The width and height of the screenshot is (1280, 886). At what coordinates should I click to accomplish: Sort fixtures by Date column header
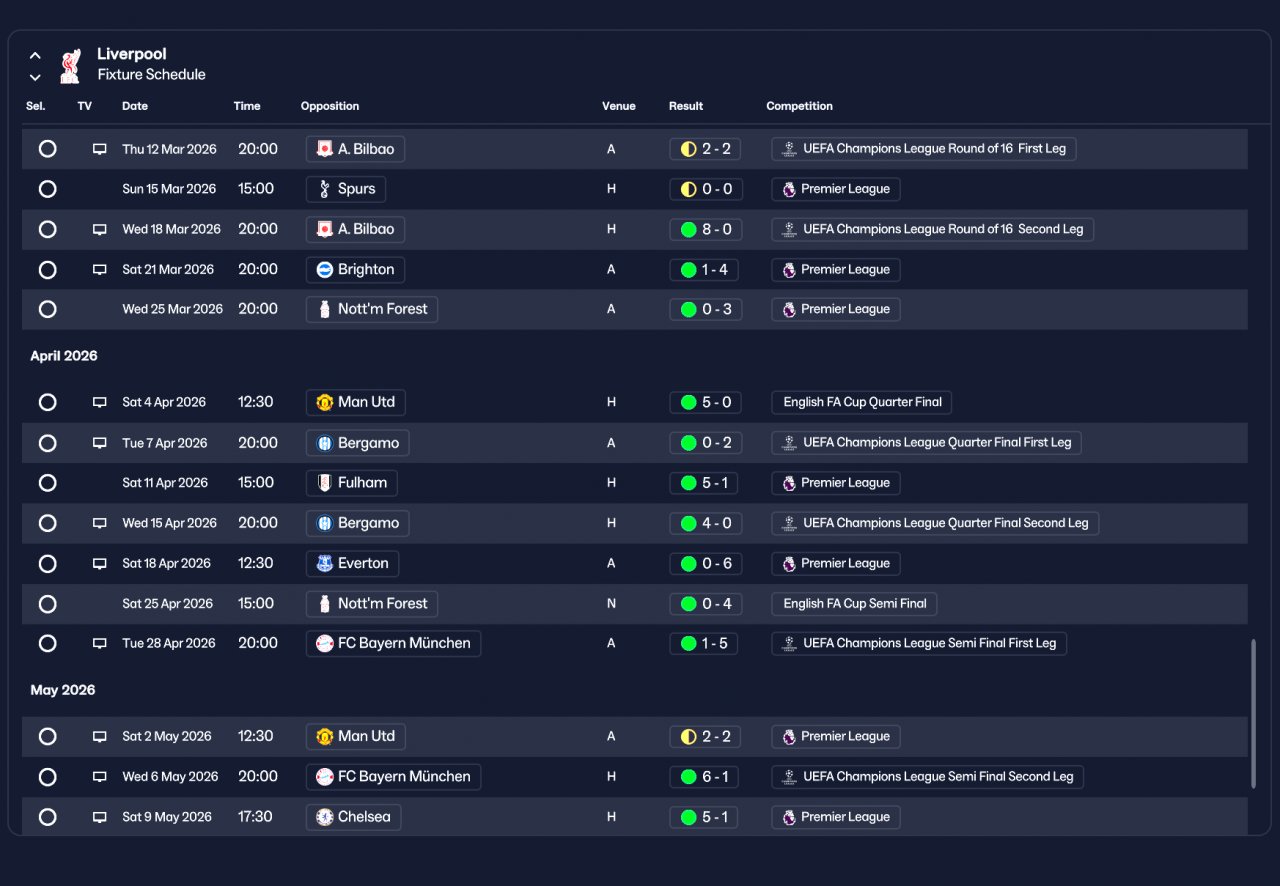pos(135,106)
